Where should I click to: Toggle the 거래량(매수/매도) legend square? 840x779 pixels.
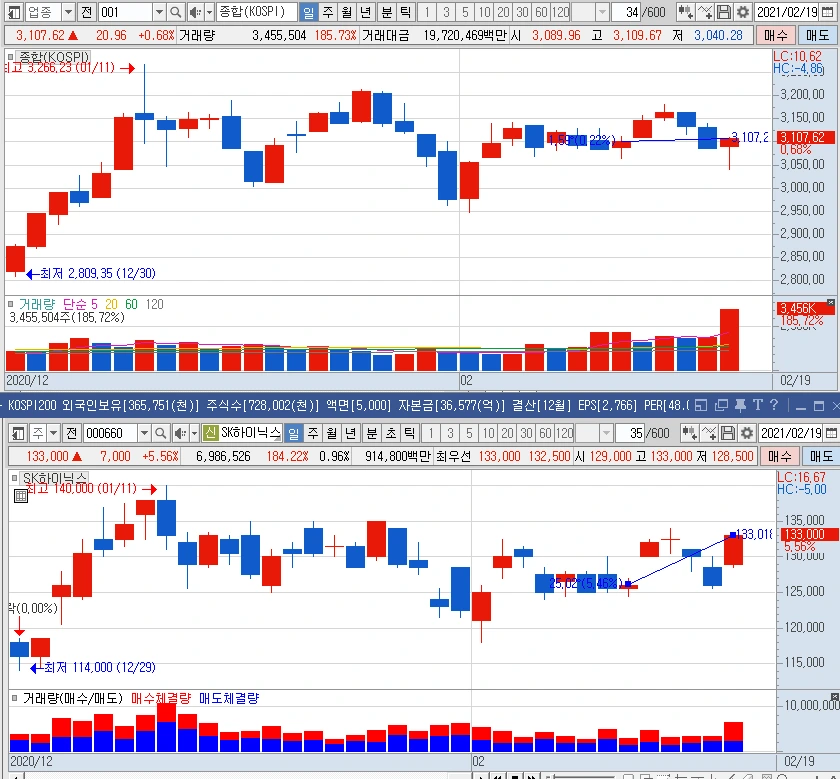pyautogui.click(x=14, y=698)
